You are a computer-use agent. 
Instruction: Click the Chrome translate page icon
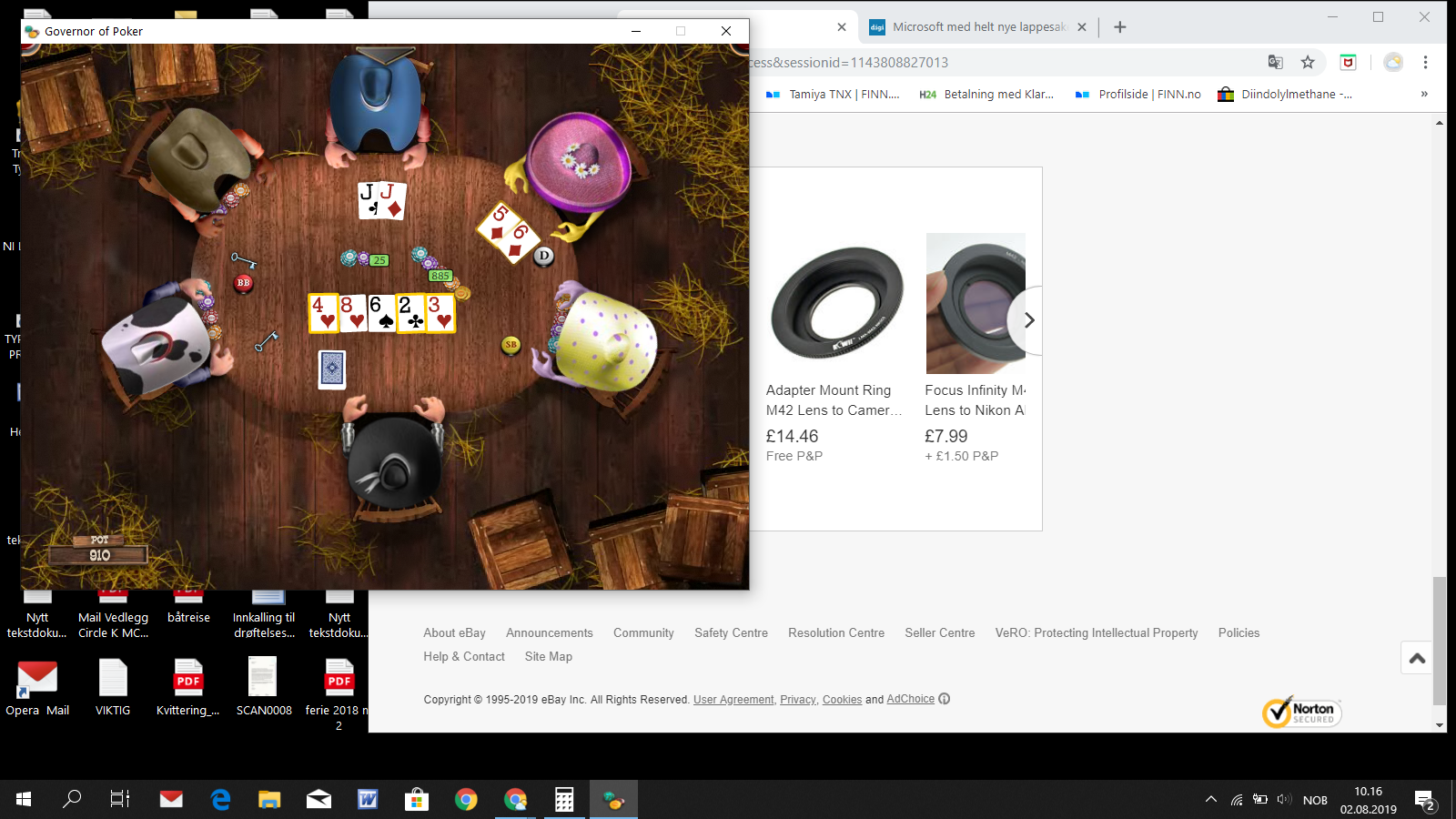tap(1276, 62)
